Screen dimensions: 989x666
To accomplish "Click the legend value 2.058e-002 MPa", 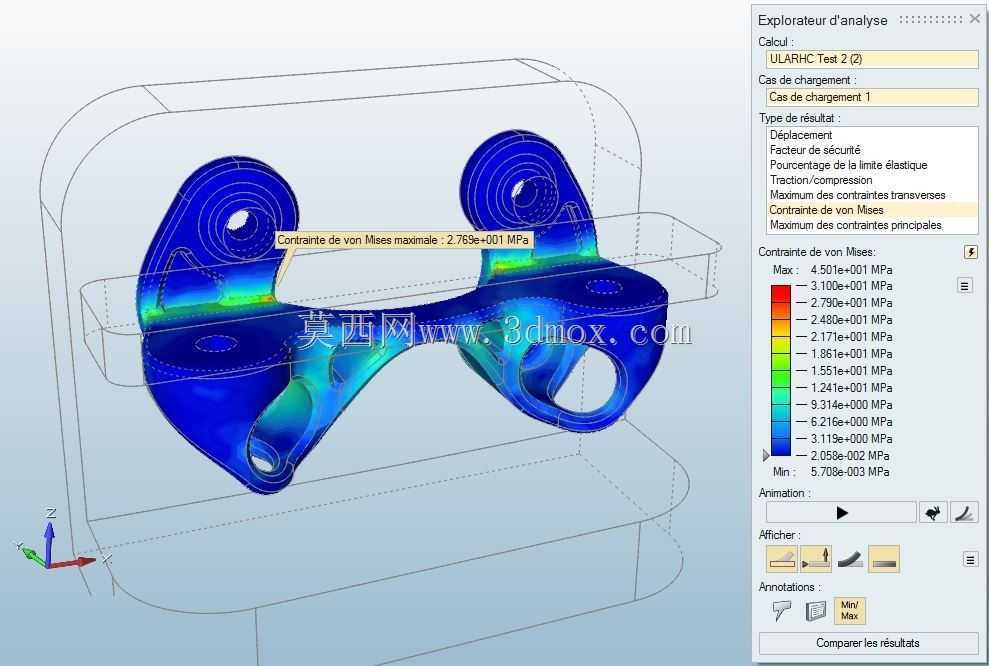I will click(850, 455).
